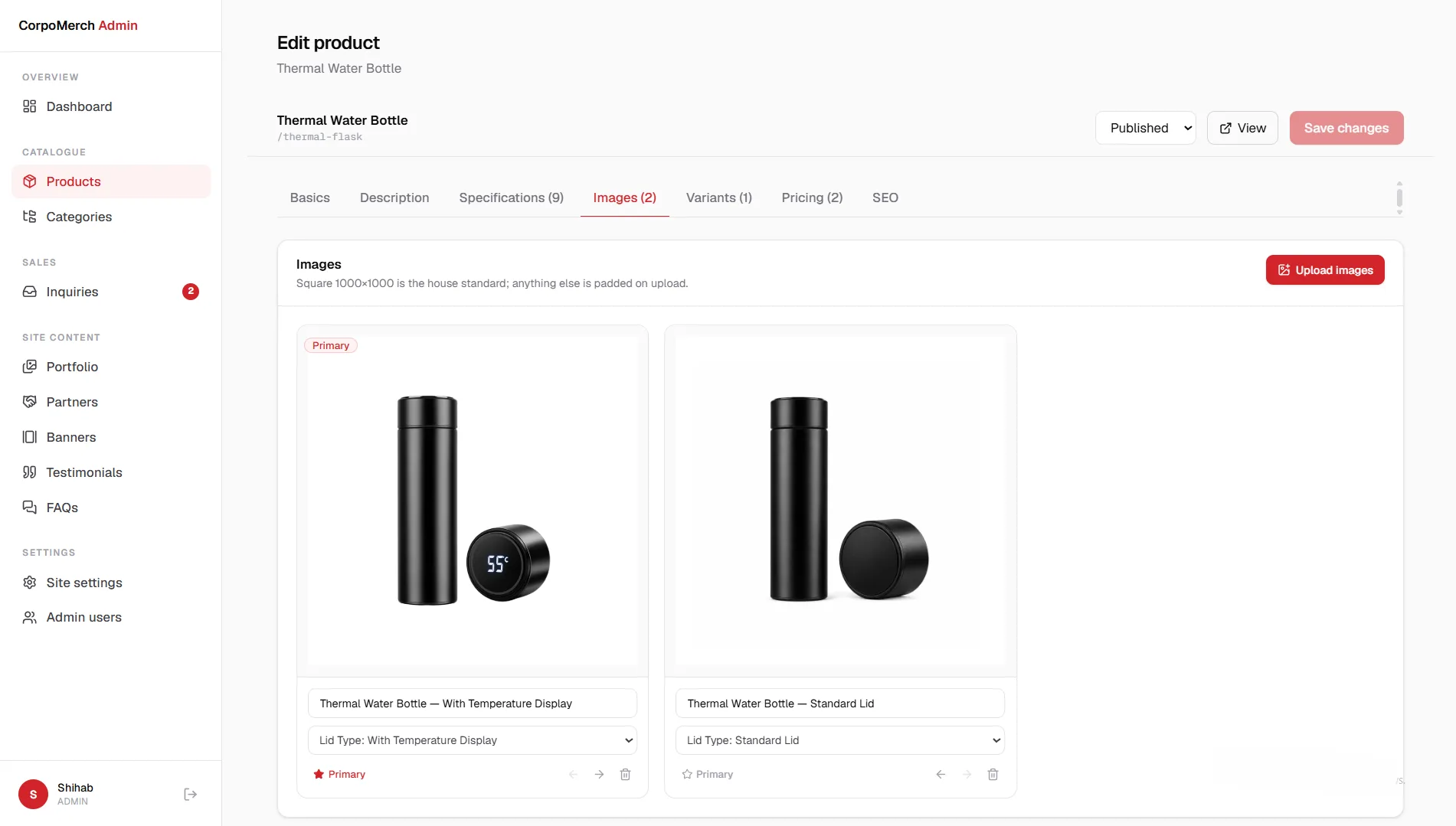Open Categories section
Image resolution: width=1456 pixels, height=826 pixels.
(111, 217)
